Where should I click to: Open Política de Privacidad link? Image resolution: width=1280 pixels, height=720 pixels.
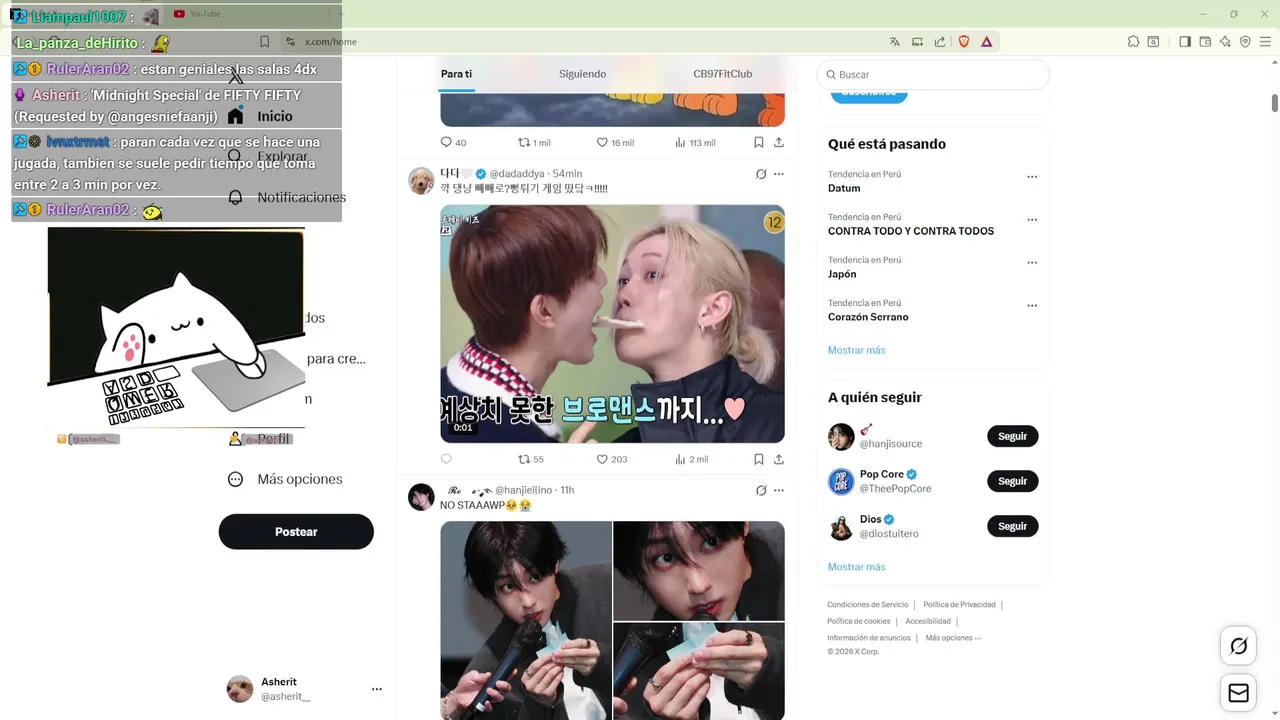point(959,605)
